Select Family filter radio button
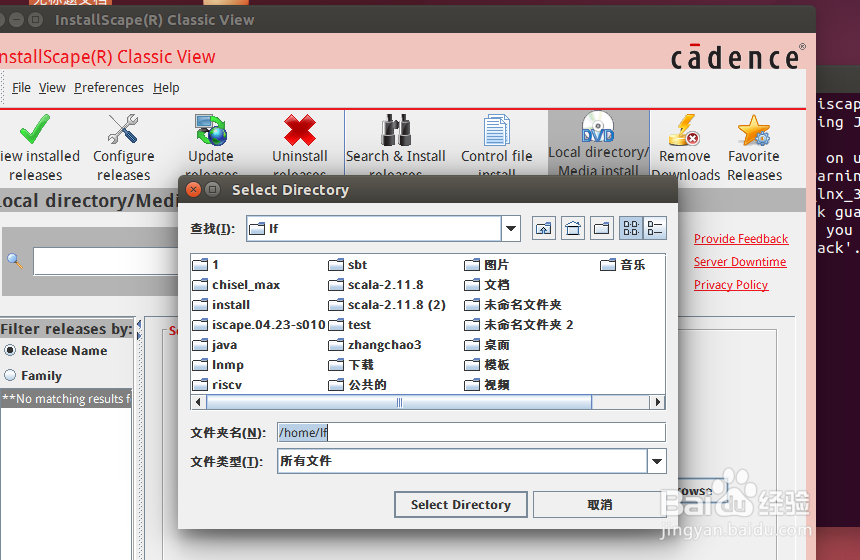Image resolution: width=860 pixels, height=560 pixels. coord(10,376)
